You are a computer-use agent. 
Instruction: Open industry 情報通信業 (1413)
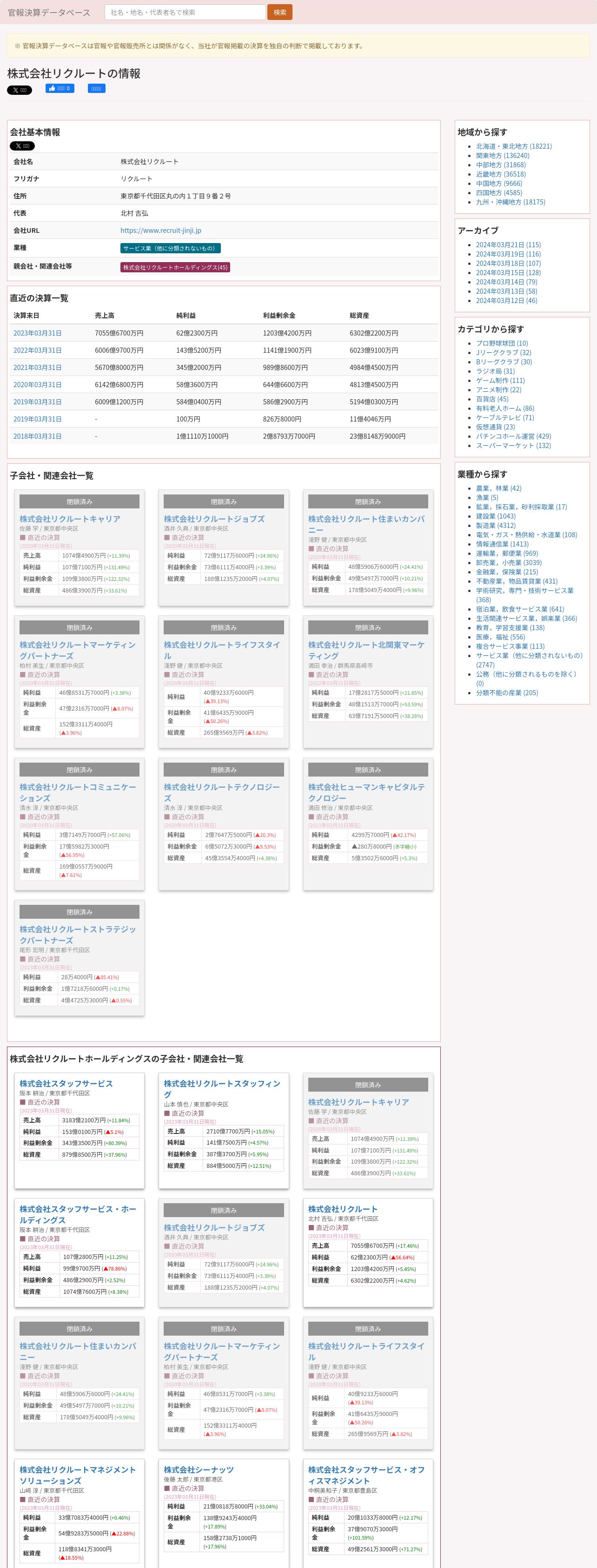[502, 544]
